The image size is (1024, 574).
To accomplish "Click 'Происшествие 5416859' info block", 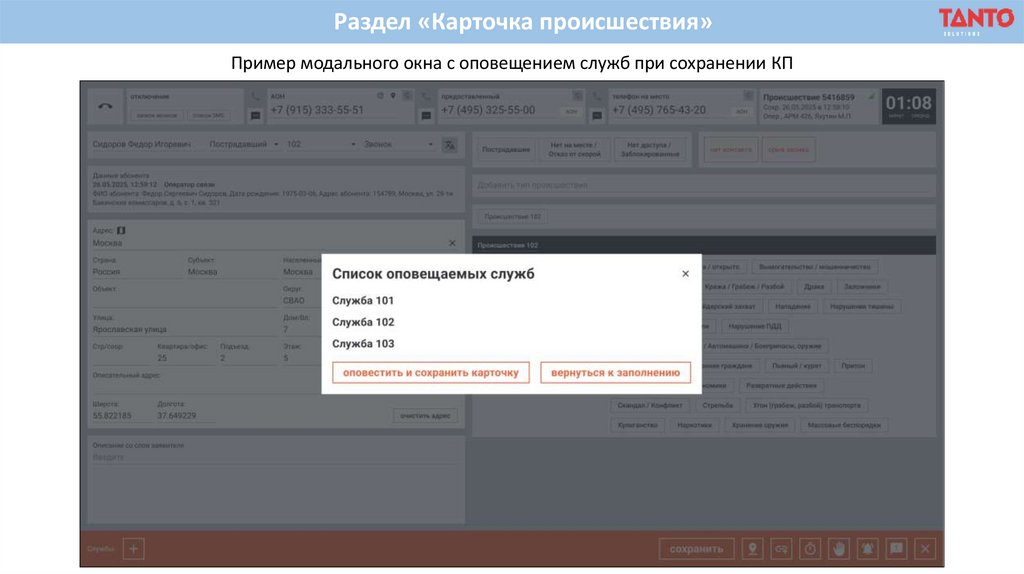I will coord(818,106).
